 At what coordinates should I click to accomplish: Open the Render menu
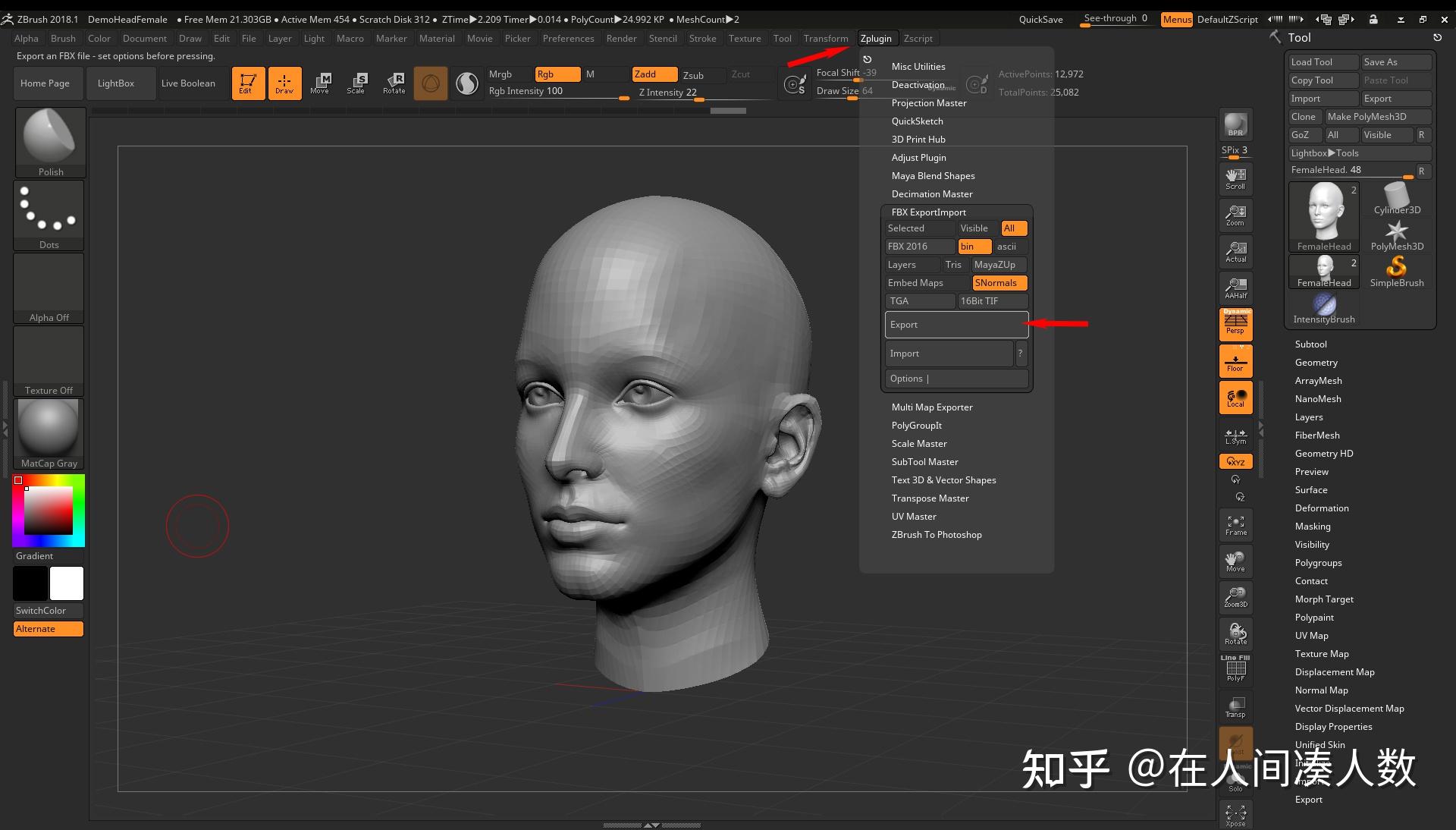click(x=622, y=38)
